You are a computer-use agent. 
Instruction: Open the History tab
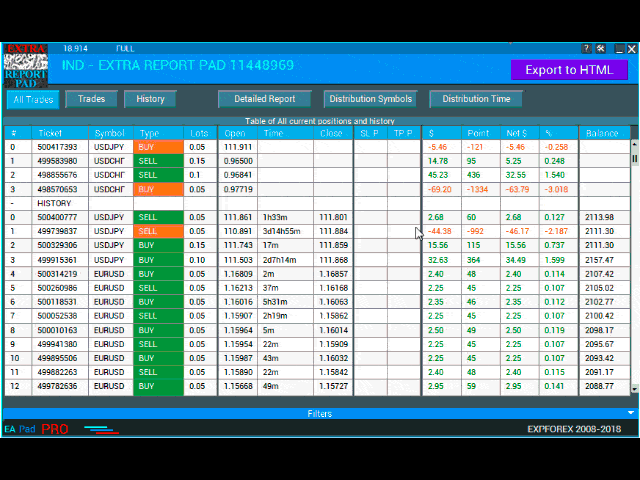click(x=150, y=99)
